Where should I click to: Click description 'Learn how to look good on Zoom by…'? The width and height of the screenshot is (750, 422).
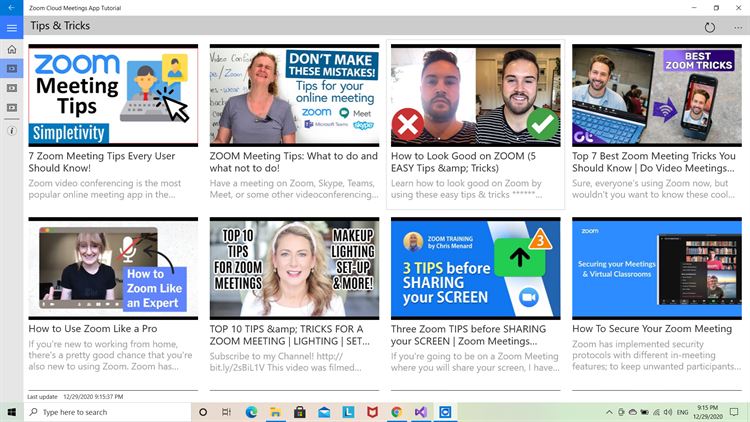click(466, 189)
